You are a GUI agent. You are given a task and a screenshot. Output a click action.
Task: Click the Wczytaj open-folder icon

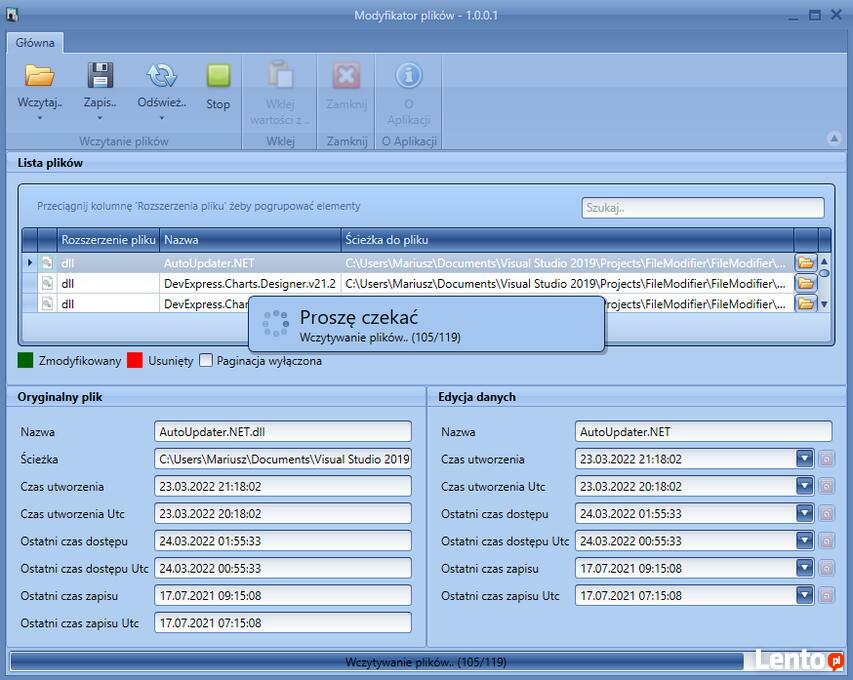click(x=40, y=76)
